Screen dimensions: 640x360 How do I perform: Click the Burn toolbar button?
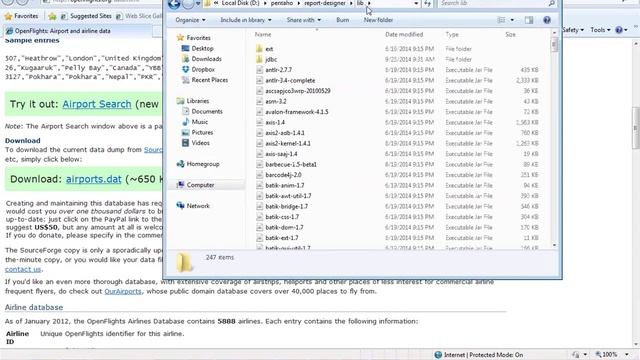(342, 20)
